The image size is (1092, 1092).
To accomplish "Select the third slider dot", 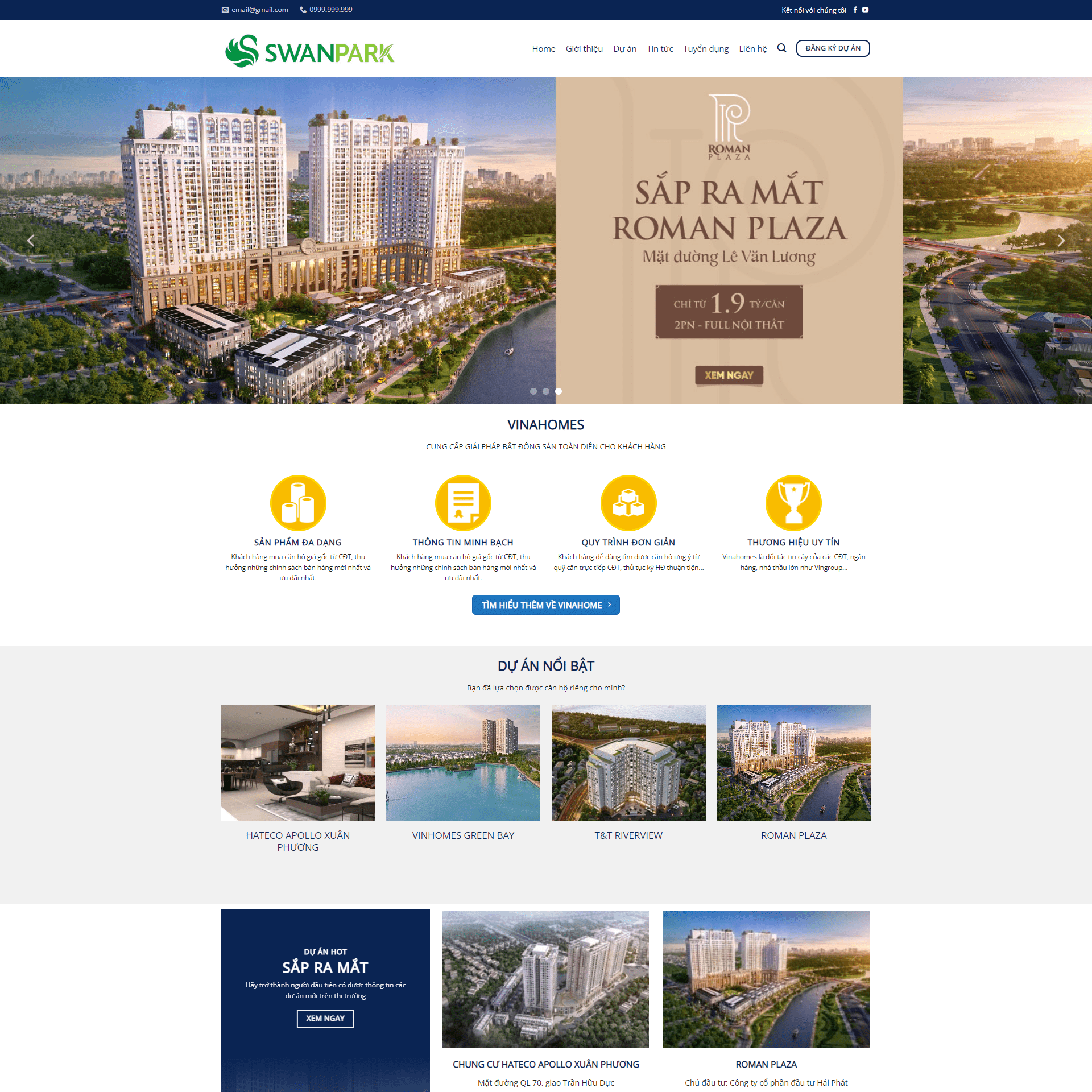I will click(559, 391).
